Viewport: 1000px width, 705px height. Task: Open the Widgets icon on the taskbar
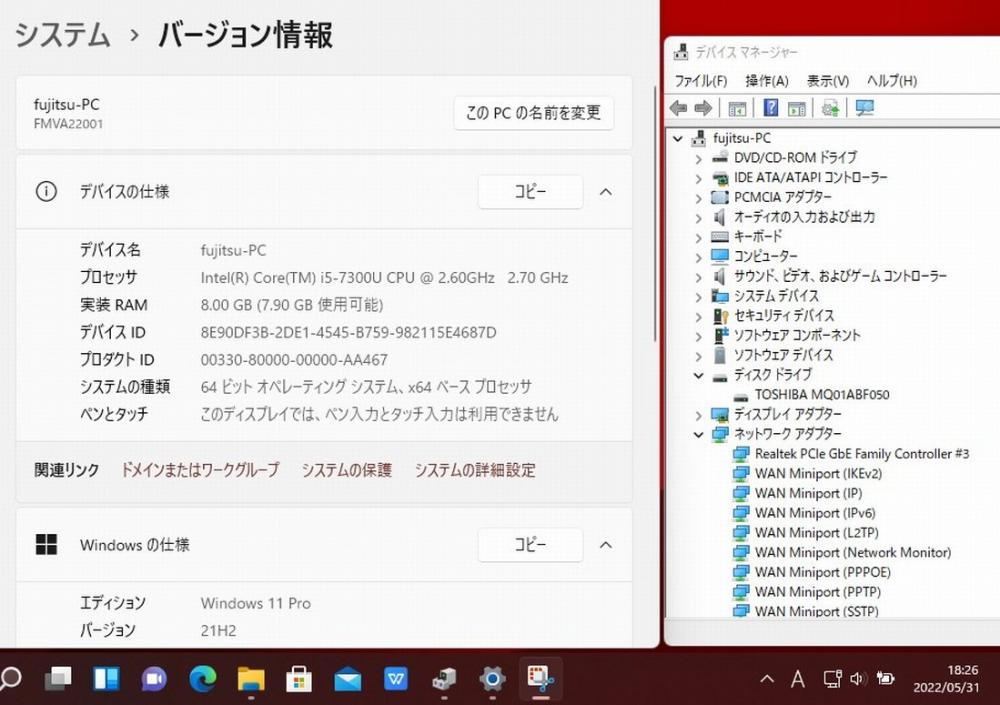[x=107, y=679]
